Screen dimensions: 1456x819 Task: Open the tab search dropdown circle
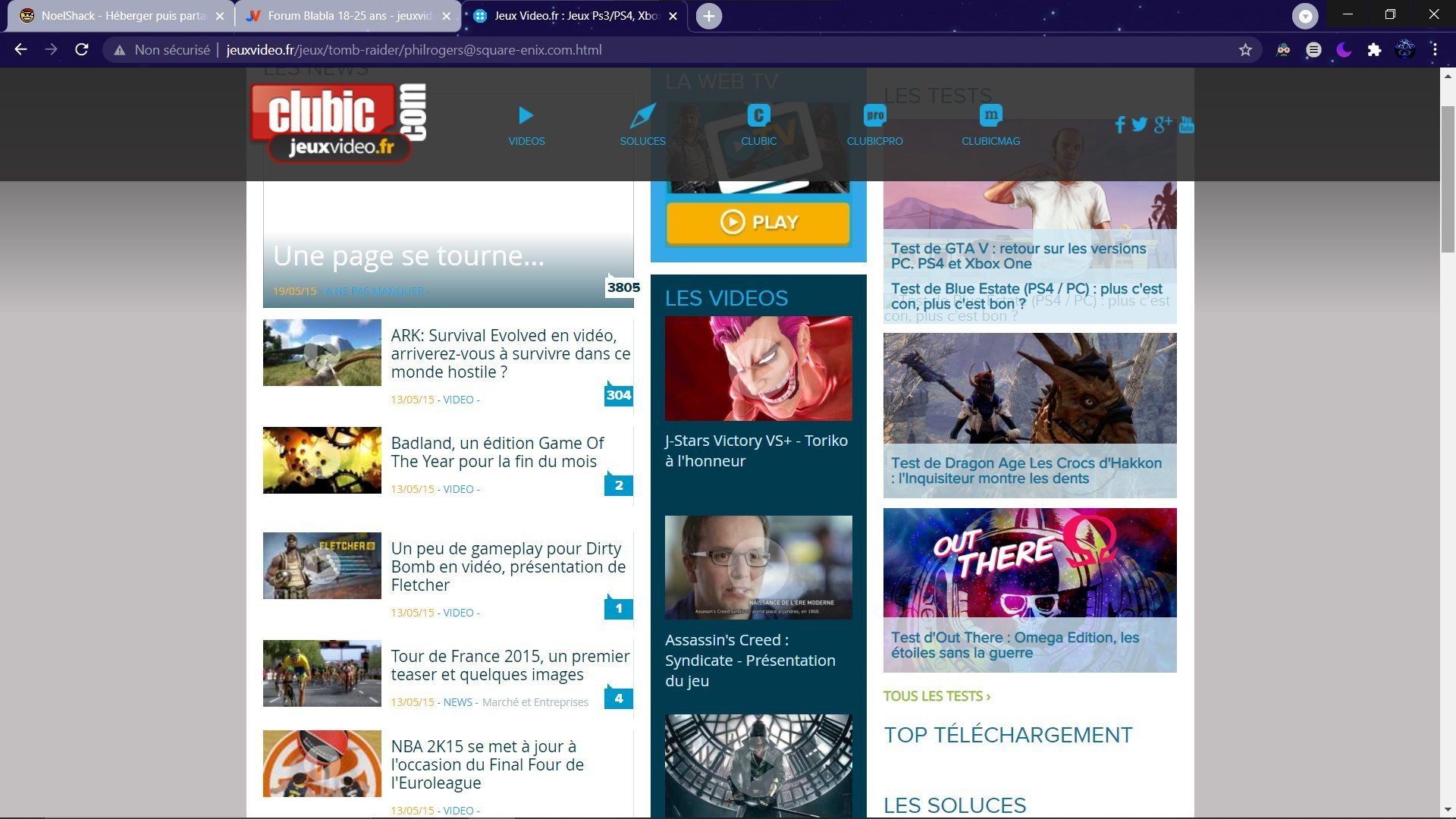coord(1305,16)
